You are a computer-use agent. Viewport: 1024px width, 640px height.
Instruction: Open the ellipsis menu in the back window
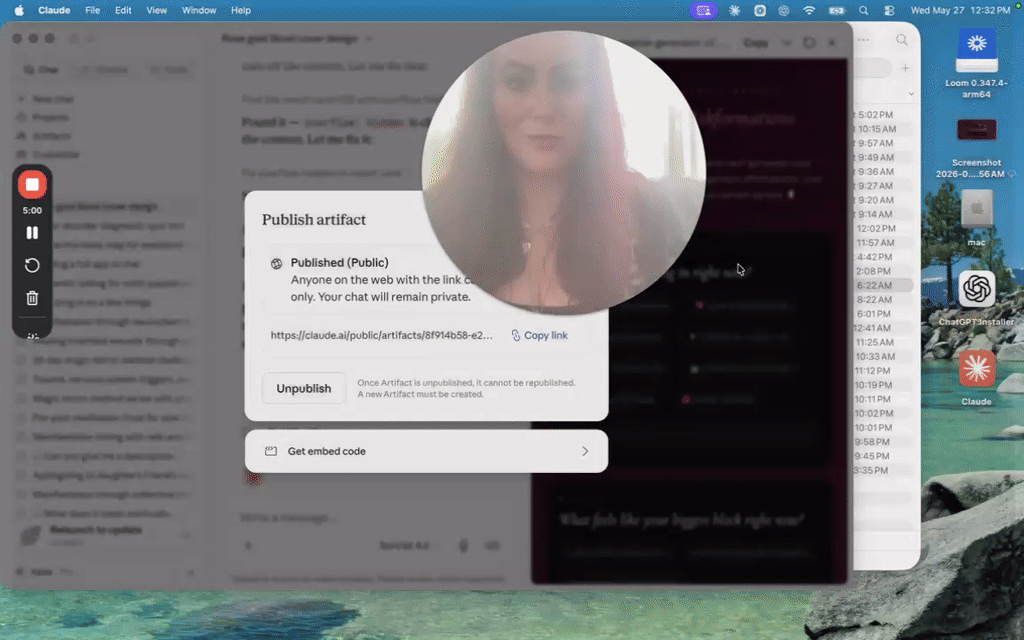pos(864,40)
